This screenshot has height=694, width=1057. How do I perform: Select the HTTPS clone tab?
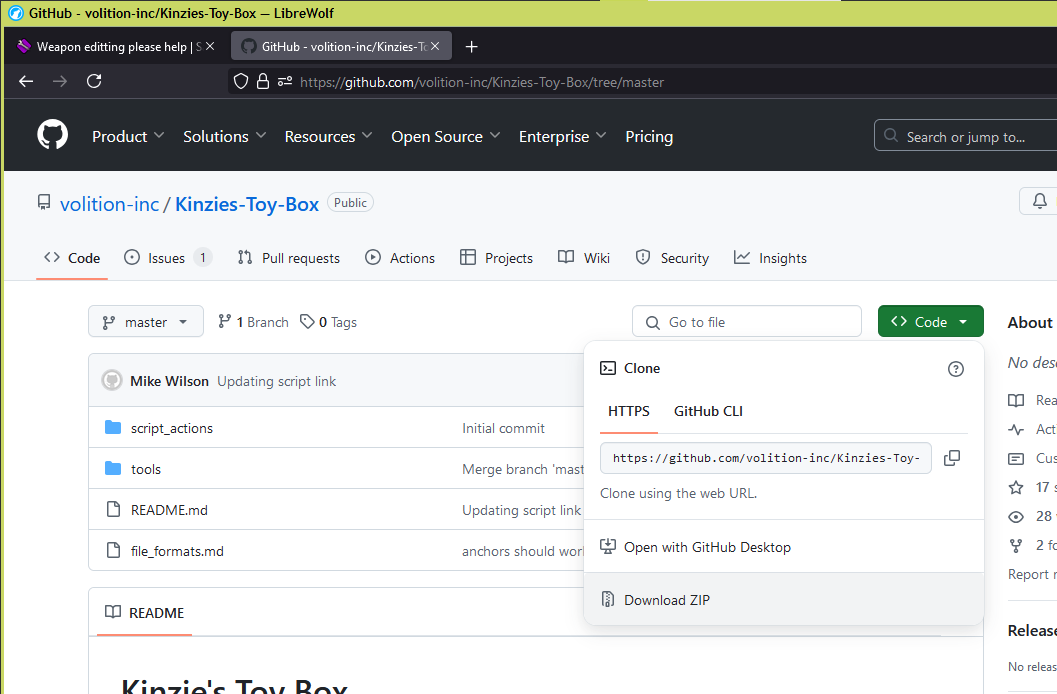pos(629,411)
